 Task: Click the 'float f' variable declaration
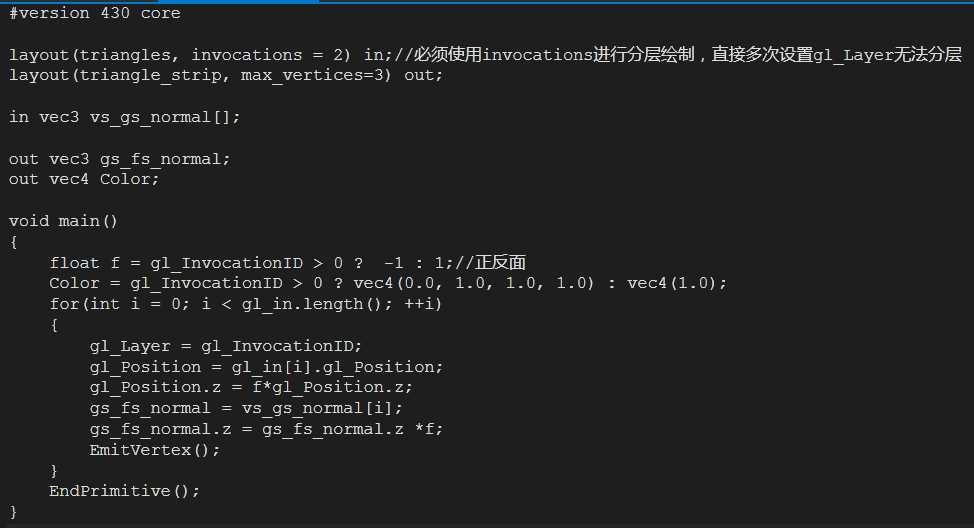click(84, 263)
